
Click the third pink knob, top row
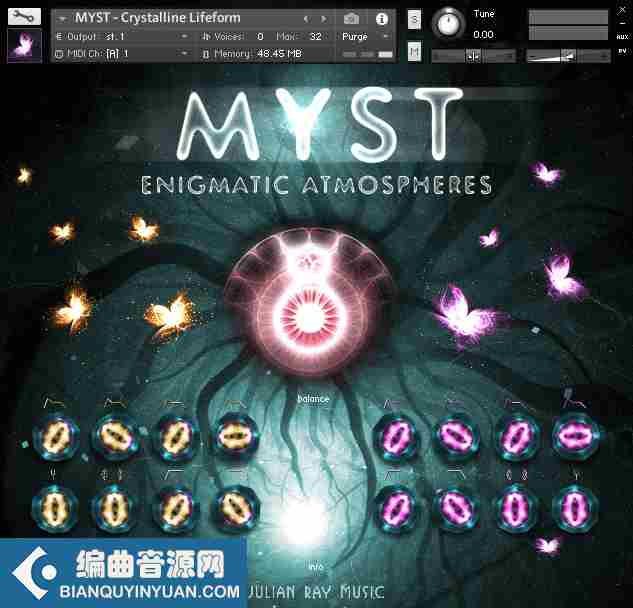click(517, 438)
